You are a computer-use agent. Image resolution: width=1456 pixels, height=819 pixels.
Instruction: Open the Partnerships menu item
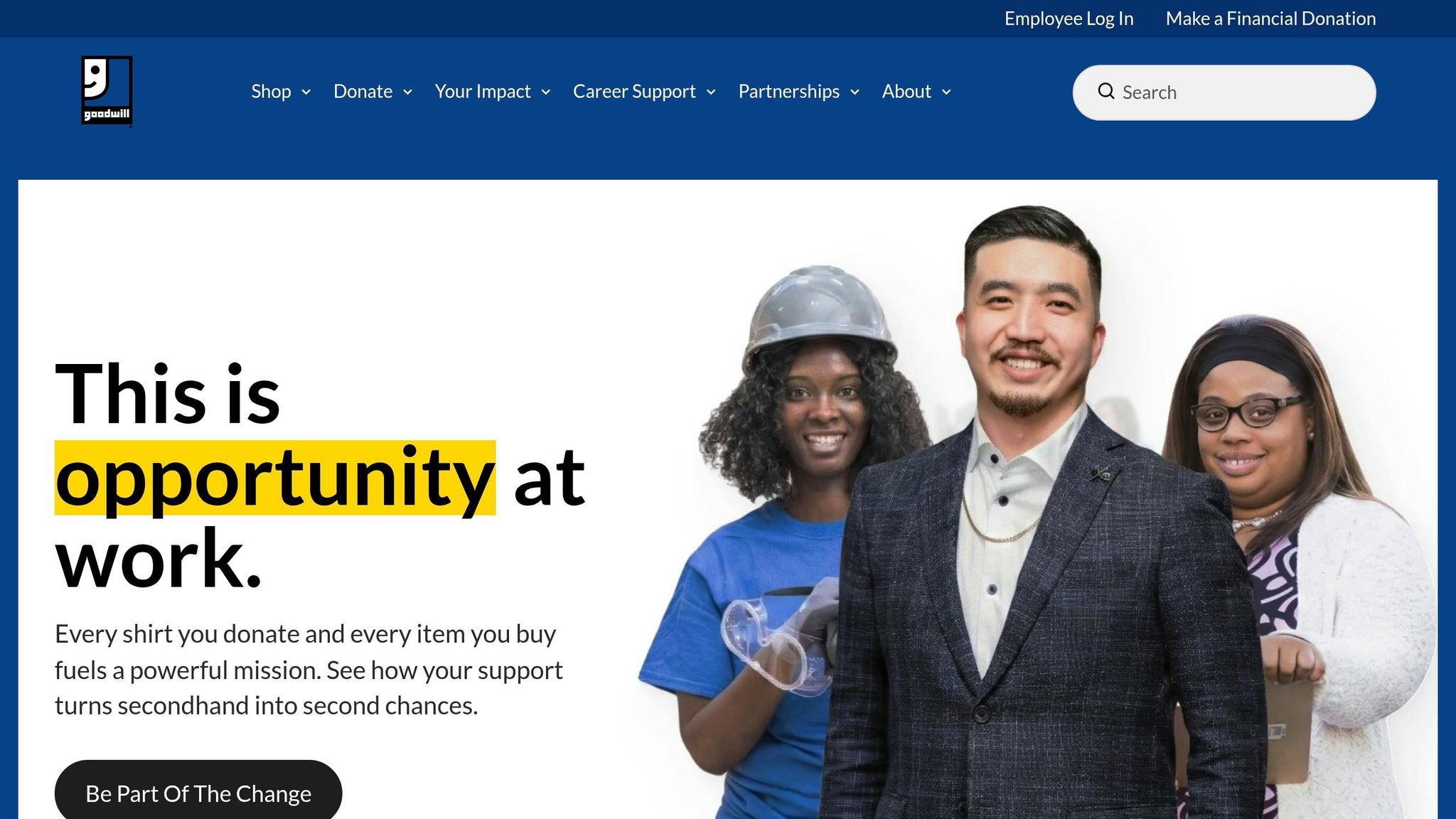tap(799, 92)
